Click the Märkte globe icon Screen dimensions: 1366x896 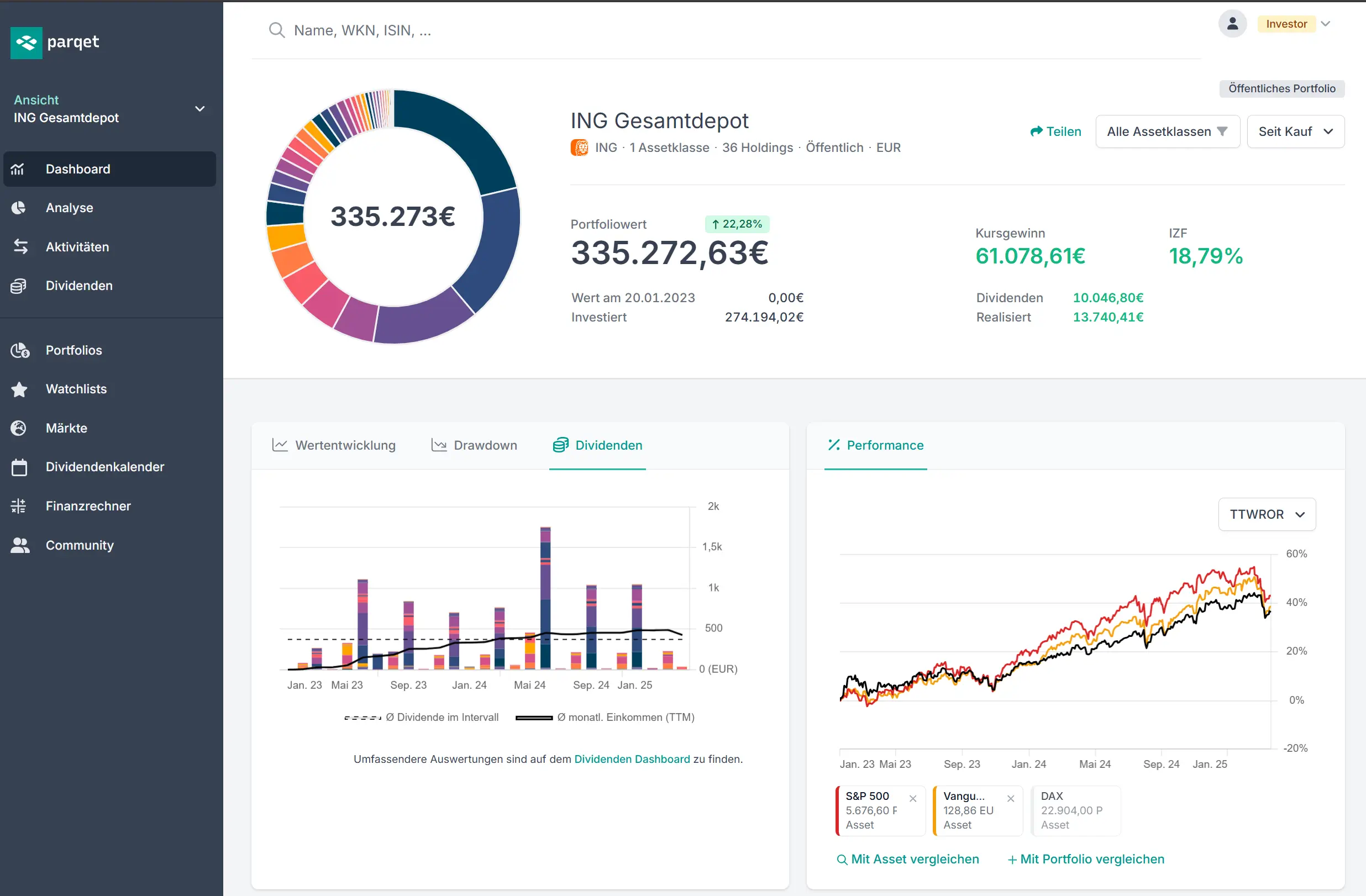(19, 428)
